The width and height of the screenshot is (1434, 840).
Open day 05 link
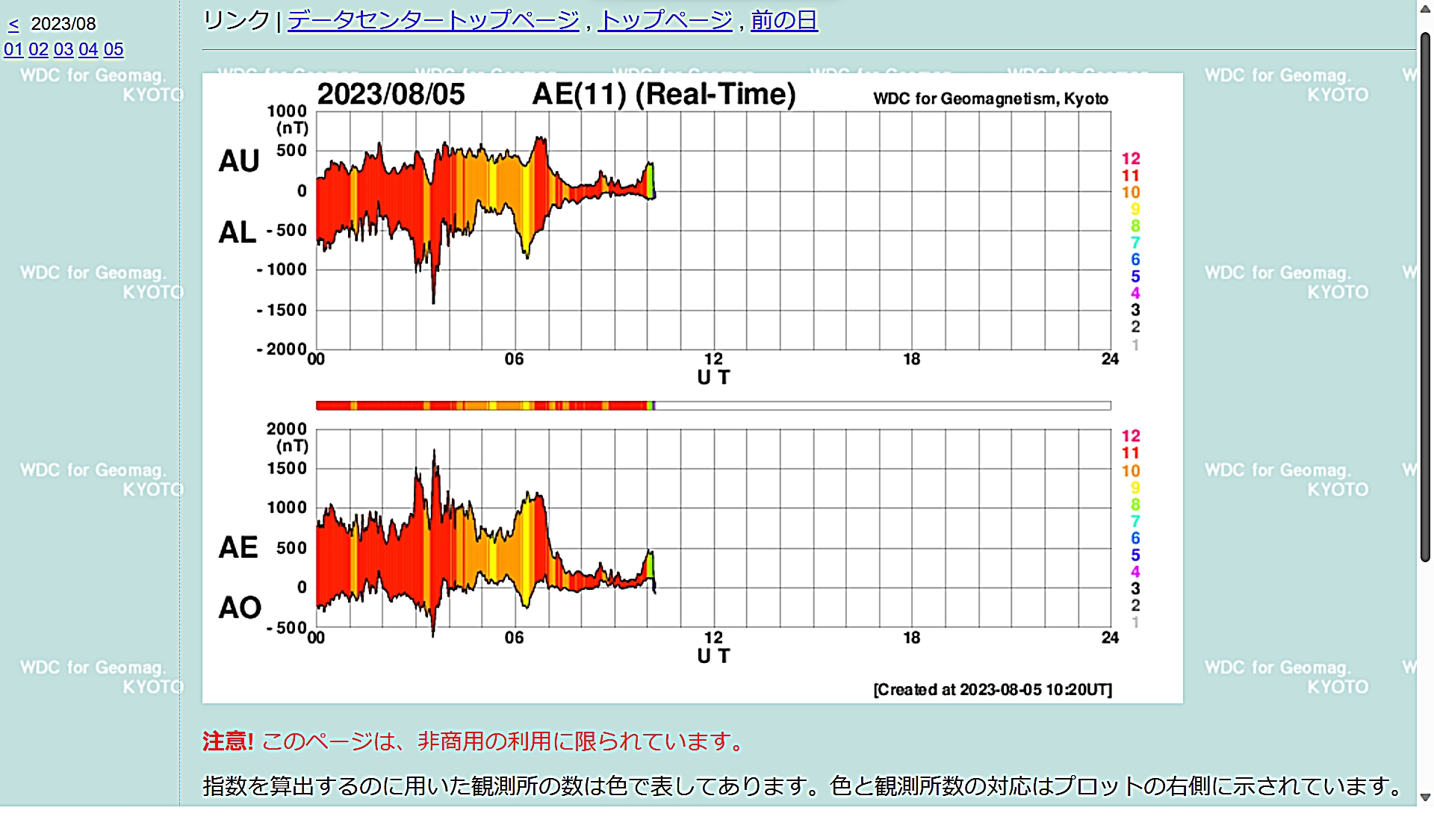114,49
